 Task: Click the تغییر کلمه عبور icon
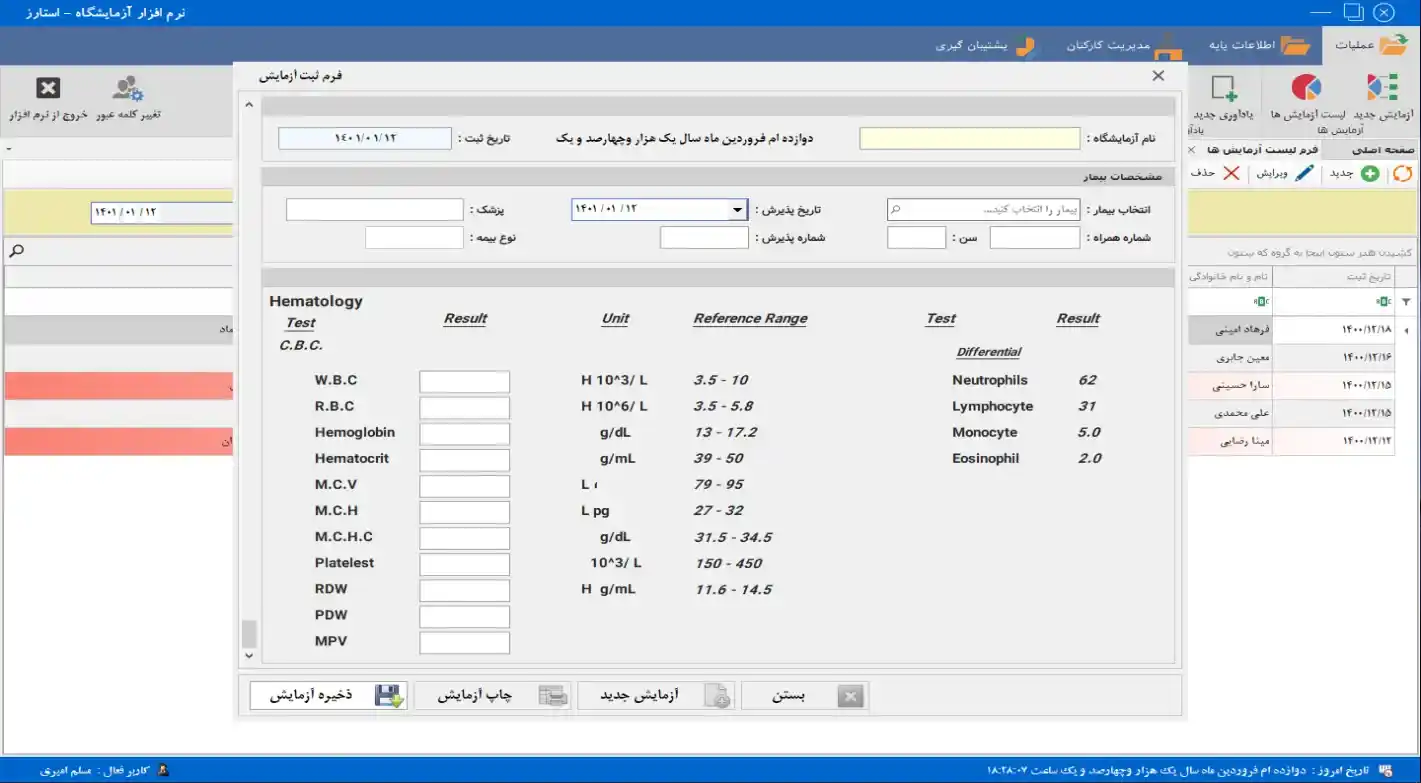click(128, 89)
